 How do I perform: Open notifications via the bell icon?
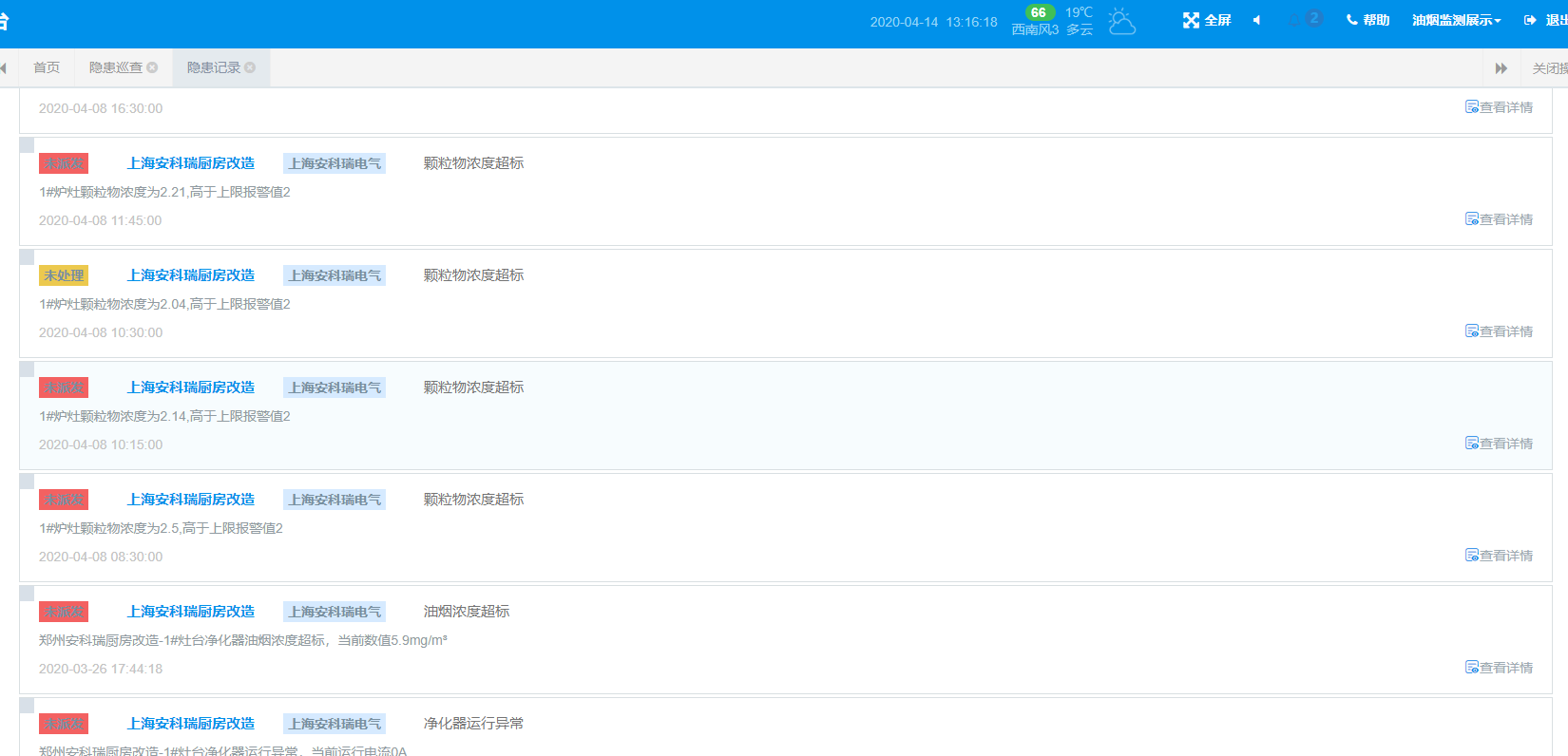[1294, 20]
